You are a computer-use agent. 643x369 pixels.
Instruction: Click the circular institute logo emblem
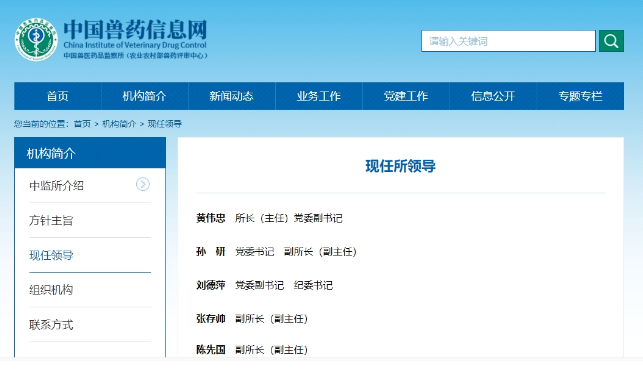point(36,39)
